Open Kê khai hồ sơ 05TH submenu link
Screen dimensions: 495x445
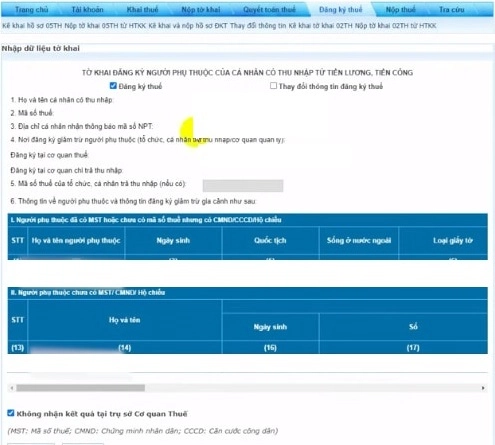(x=32, y=26)
